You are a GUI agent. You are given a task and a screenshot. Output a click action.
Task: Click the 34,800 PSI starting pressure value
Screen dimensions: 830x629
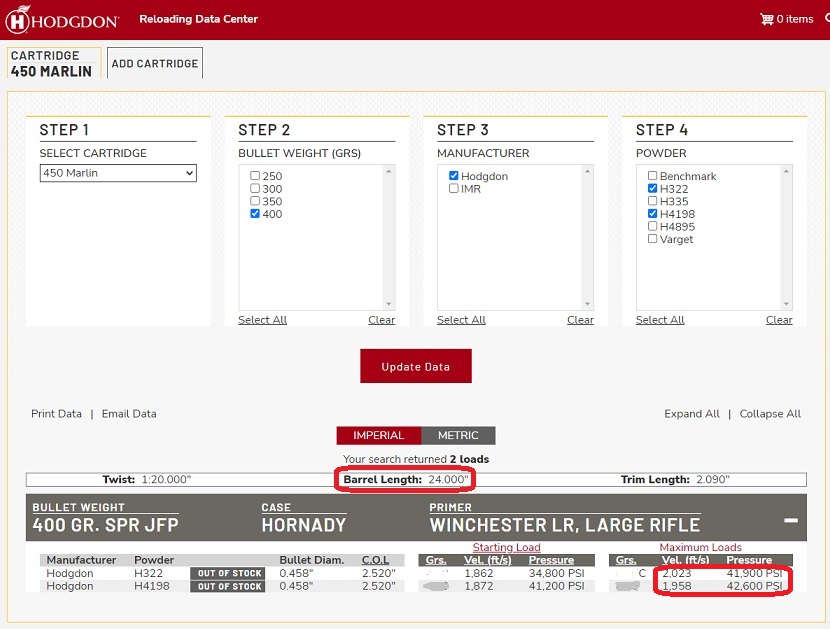click(x=556, y=573)
